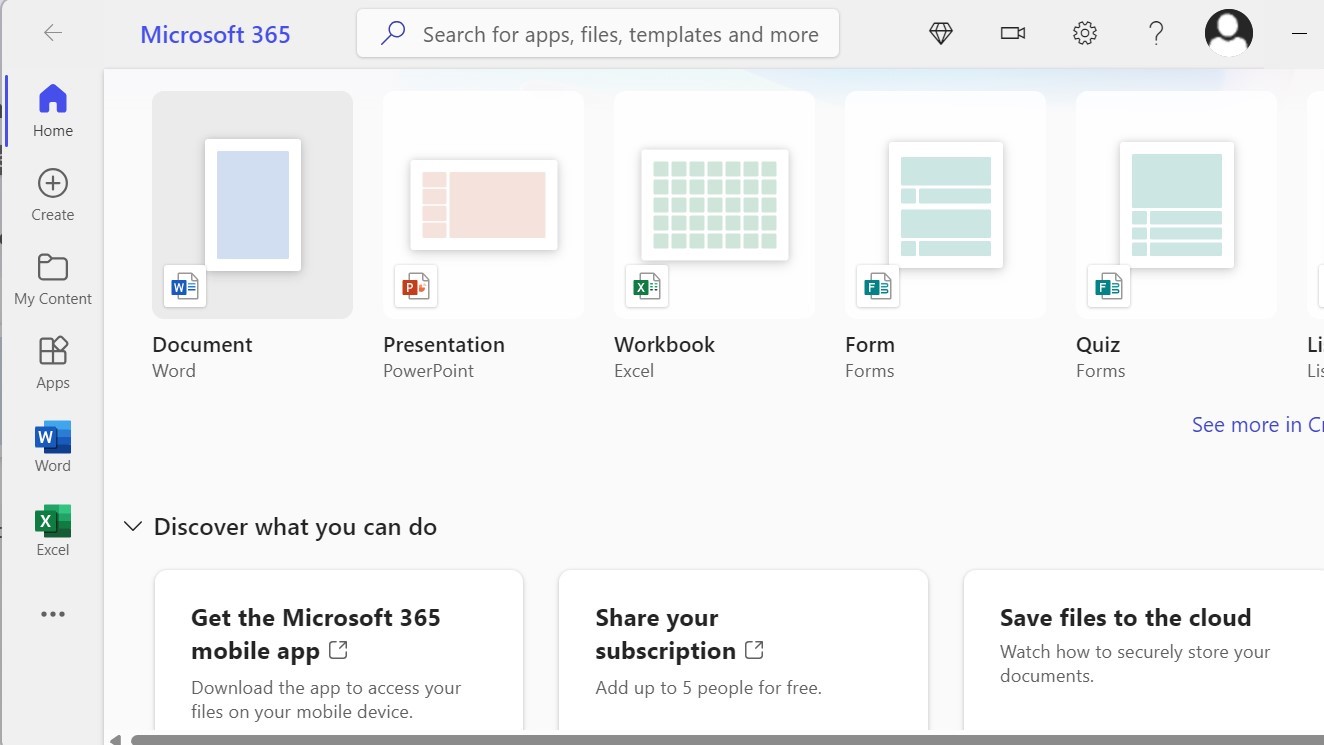Image resolution: width=1324 pixels, height=745 pixels.
Task: Click the Workbook label text
Action: click(664, 345)
